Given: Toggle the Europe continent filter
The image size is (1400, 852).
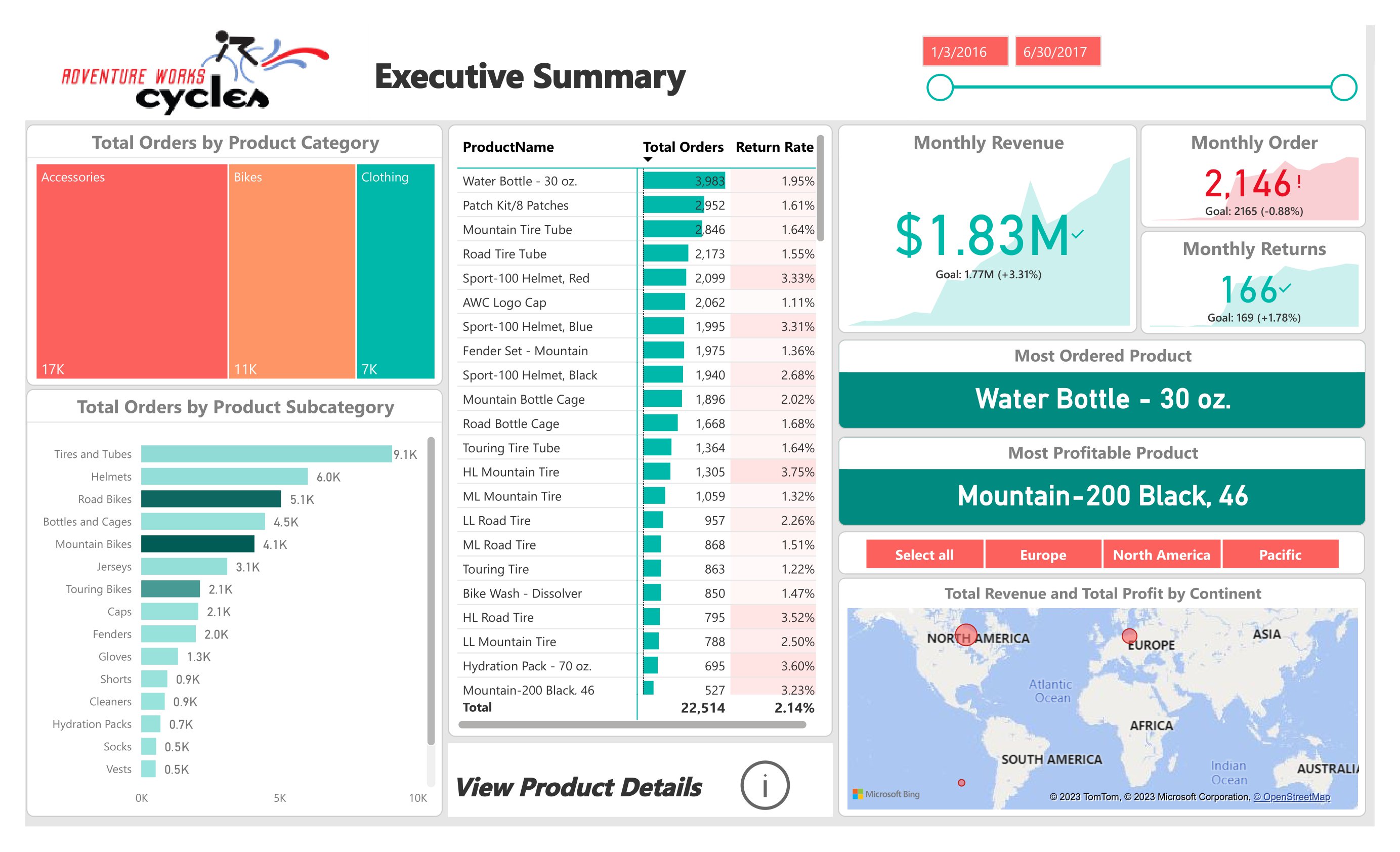Looking at the screenshot, I should click(x=1044, y=555).
